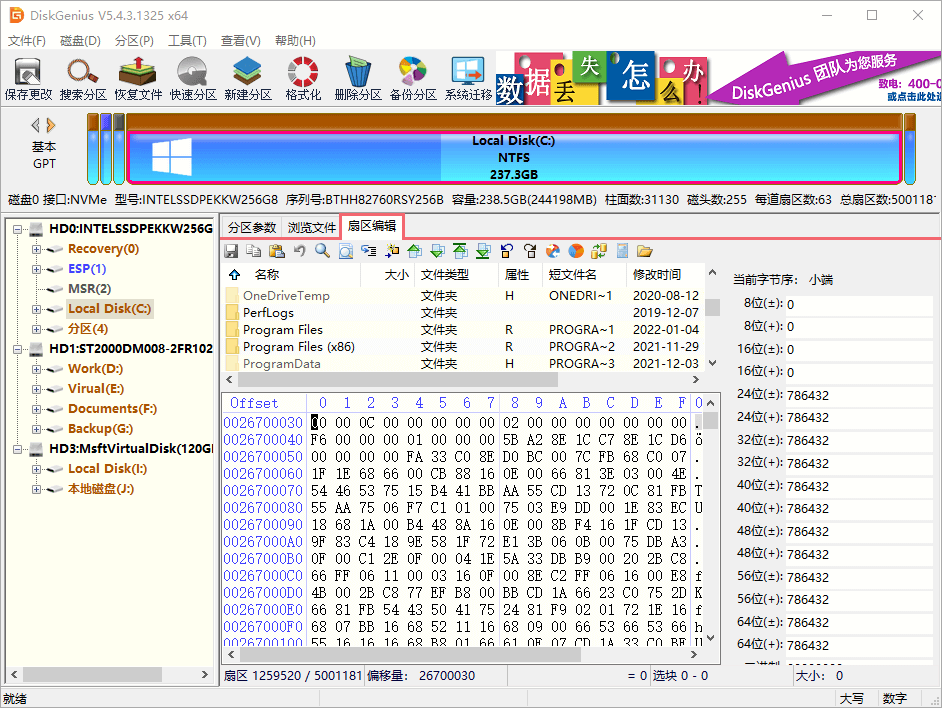Click the 新建分区 new partition icon

[248, 78]
